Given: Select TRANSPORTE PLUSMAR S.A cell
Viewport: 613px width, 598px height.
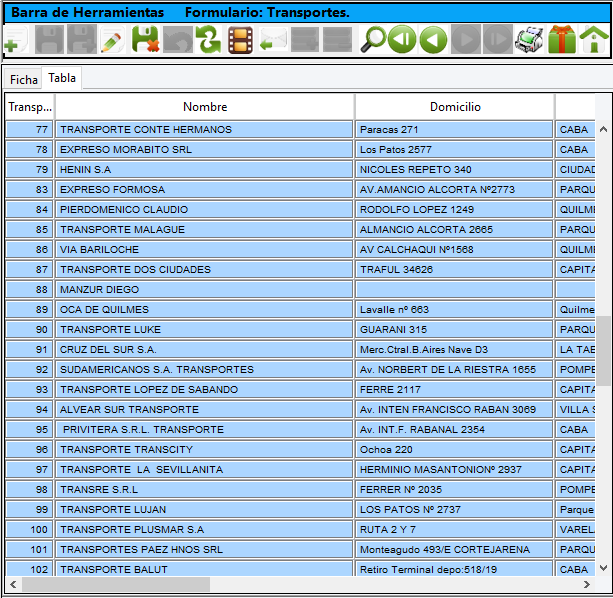Looking at the screenshot, I should point(204,529).
